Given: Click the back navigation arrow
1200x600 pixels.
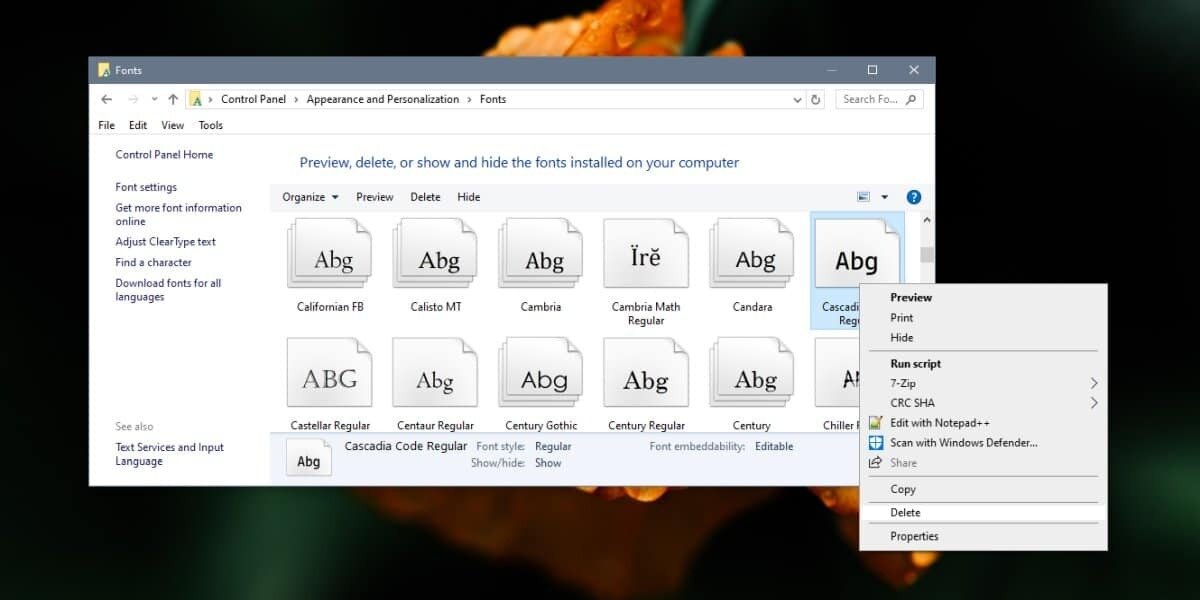Looking at the screenshot, I should 107,99.
